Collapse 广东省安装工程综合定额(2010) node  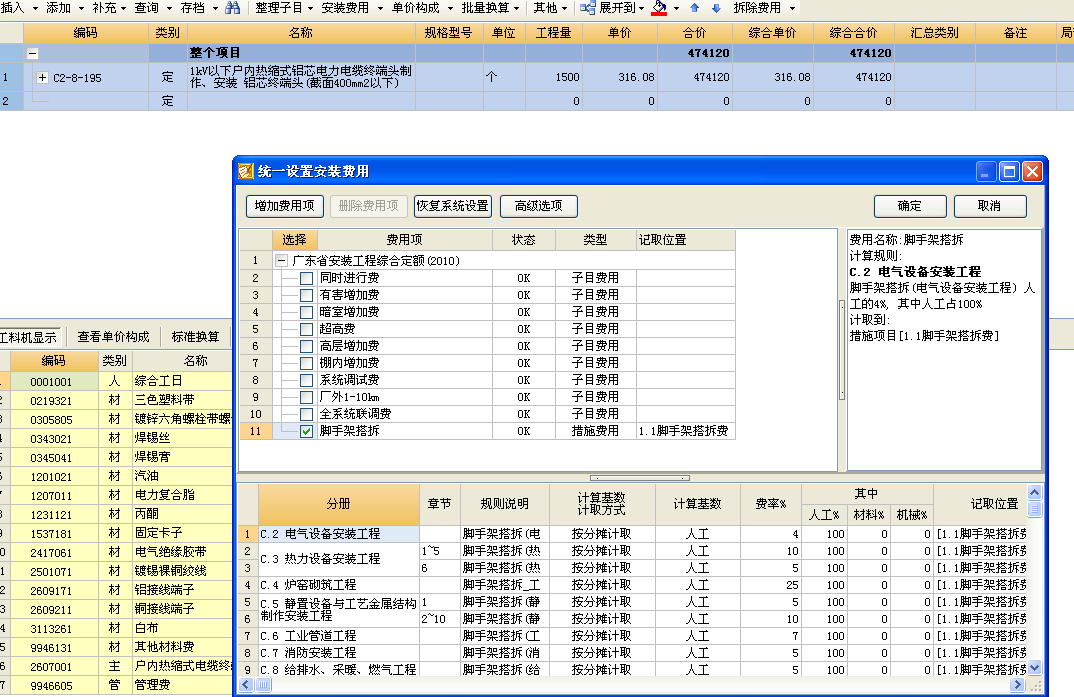tap(281, 261)
